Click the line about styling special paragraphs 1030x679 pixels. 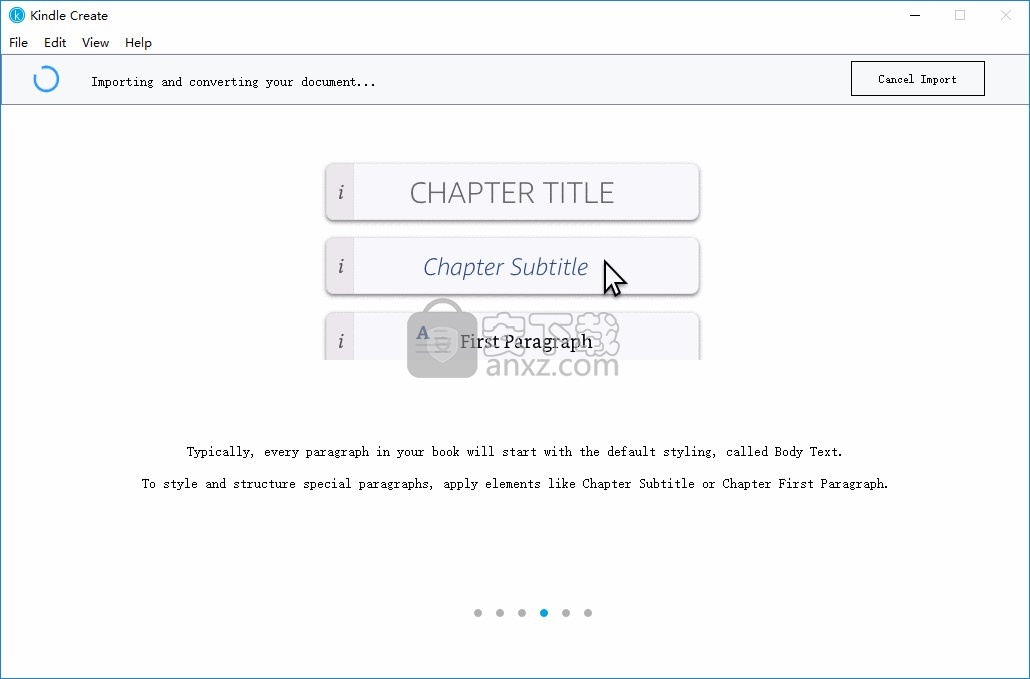pyautogui.click(x=514, y=484)
